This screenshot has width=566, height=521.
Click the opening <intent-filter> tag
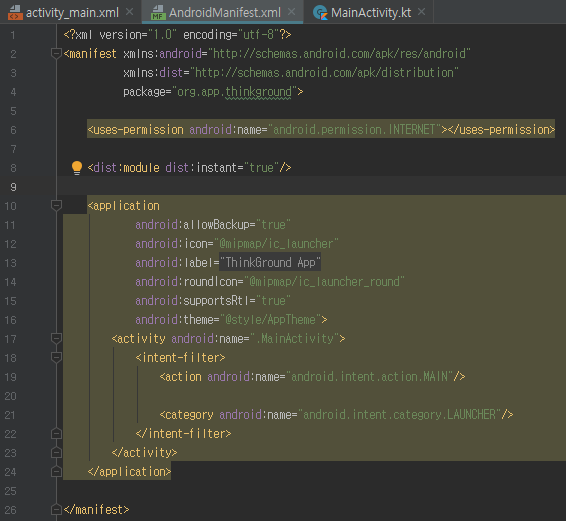(180, 358)
